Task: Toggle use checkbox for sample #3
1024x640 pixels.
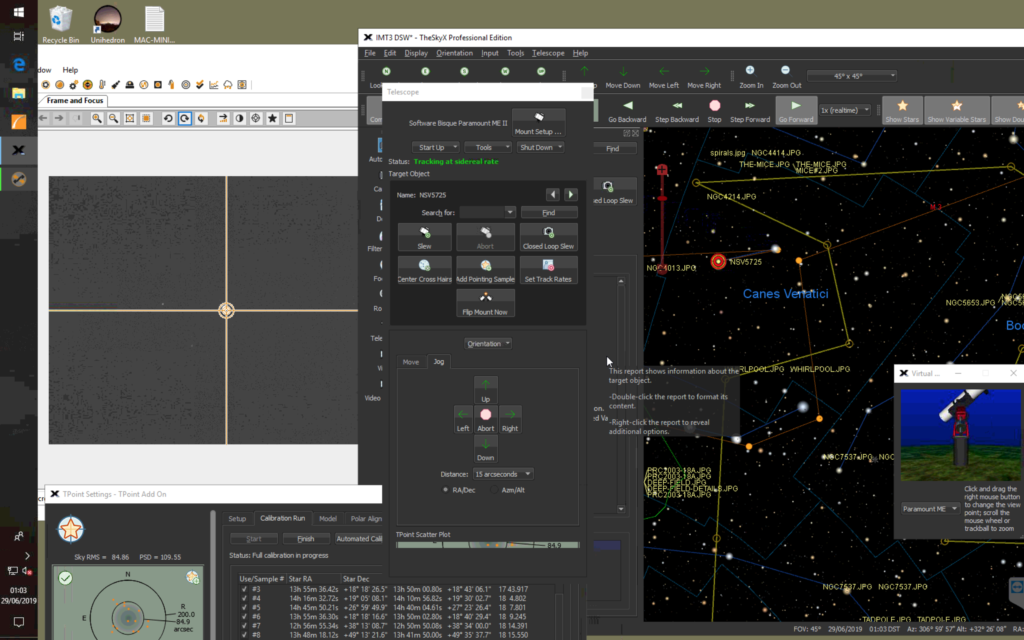Action: click(x=244, y=589)
